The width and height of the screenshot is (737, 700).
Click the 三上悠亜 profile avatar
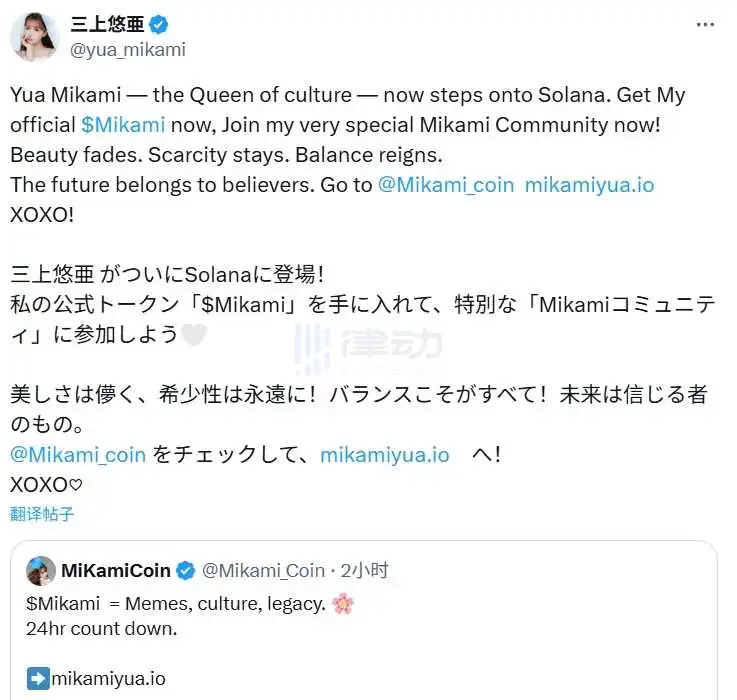click(x=34, y=36)
